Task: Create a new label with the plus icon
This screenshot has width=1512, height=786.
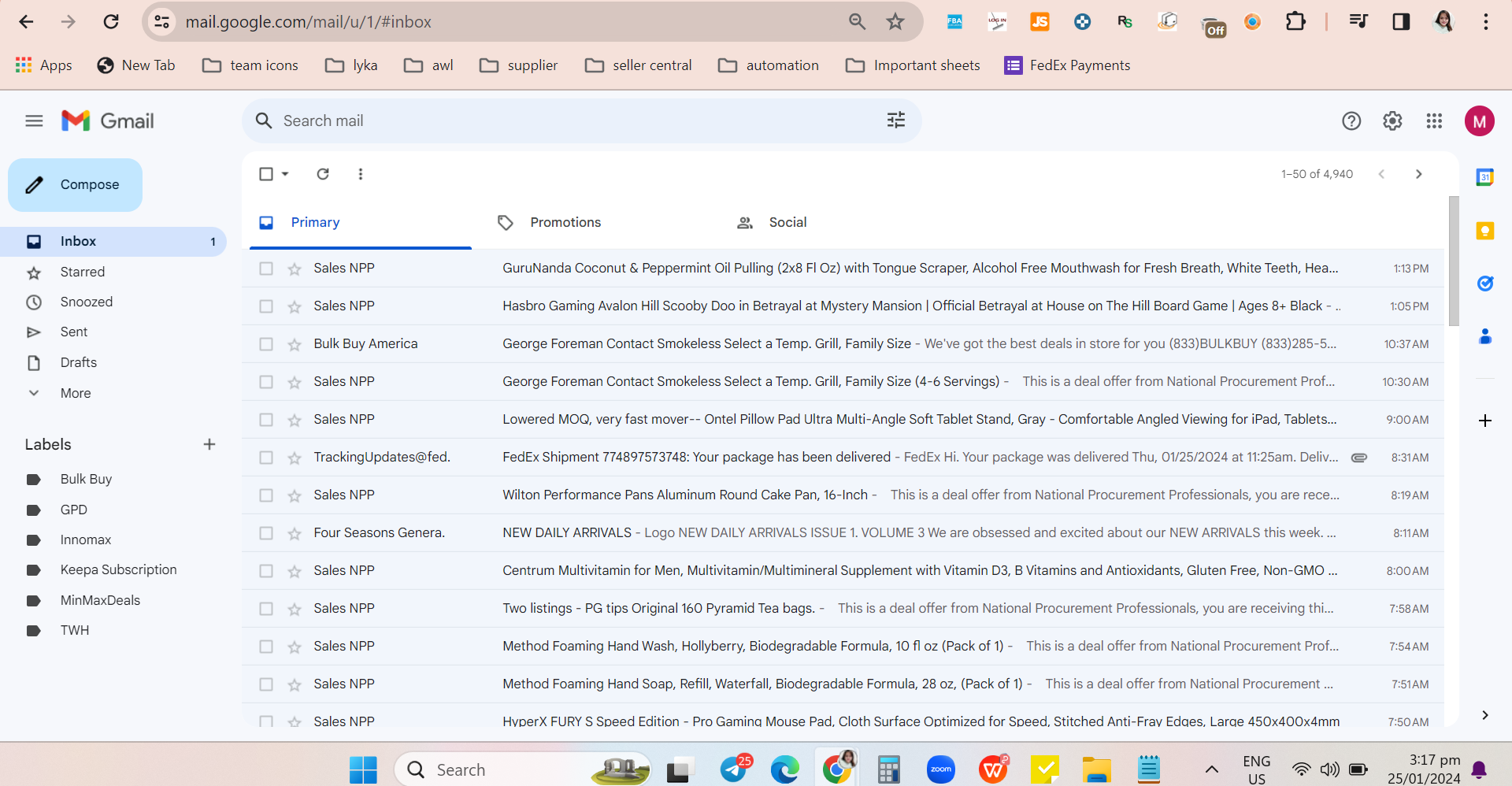Action: click(209, 444)
